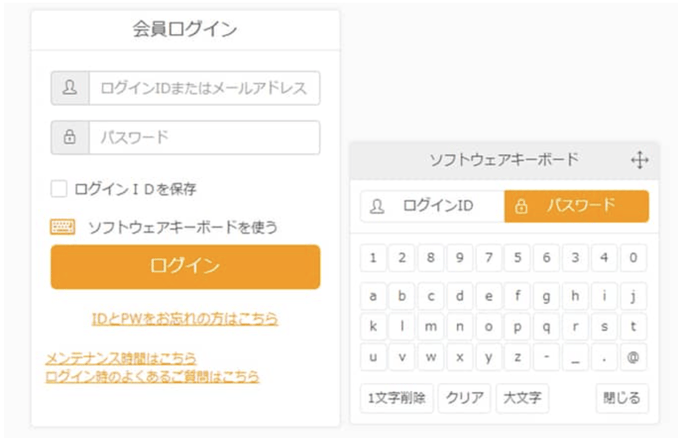
Task: Tap the d key on software keyboard
Action: click(x=460, y=296)
